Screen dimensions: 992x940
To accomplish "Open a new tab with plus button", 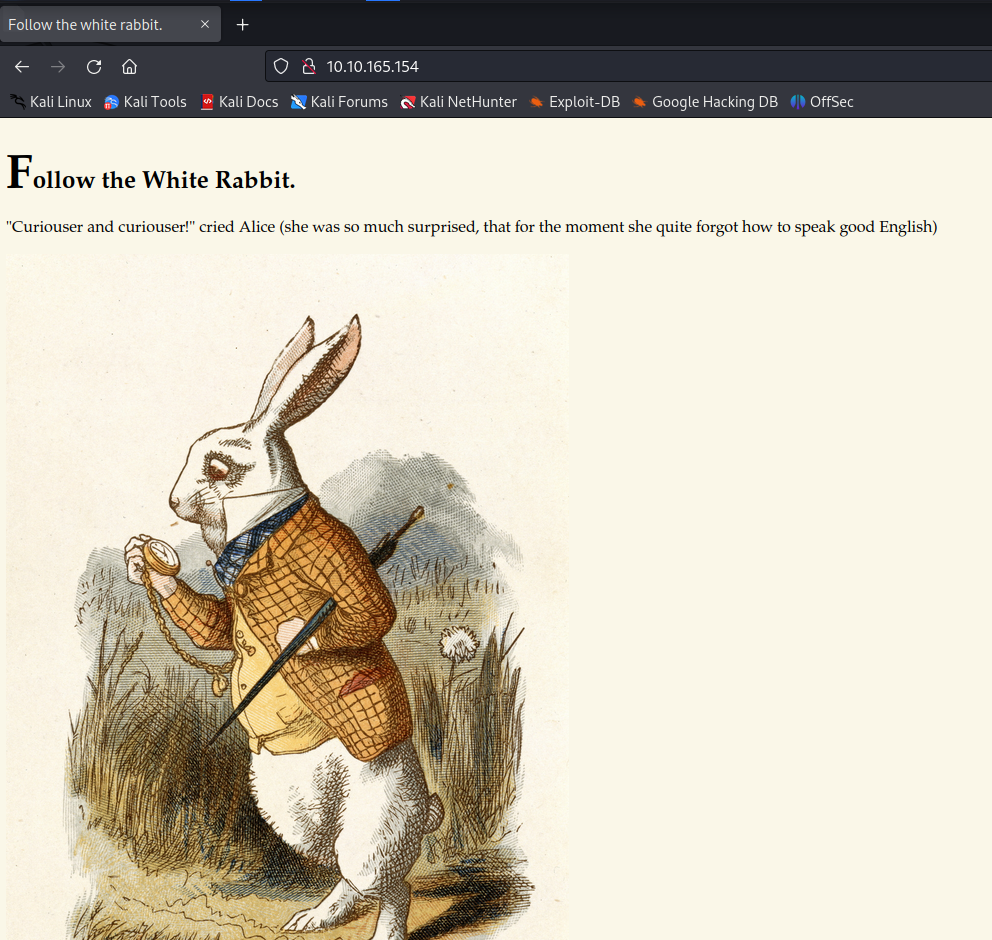I will (x=242, y=25).
